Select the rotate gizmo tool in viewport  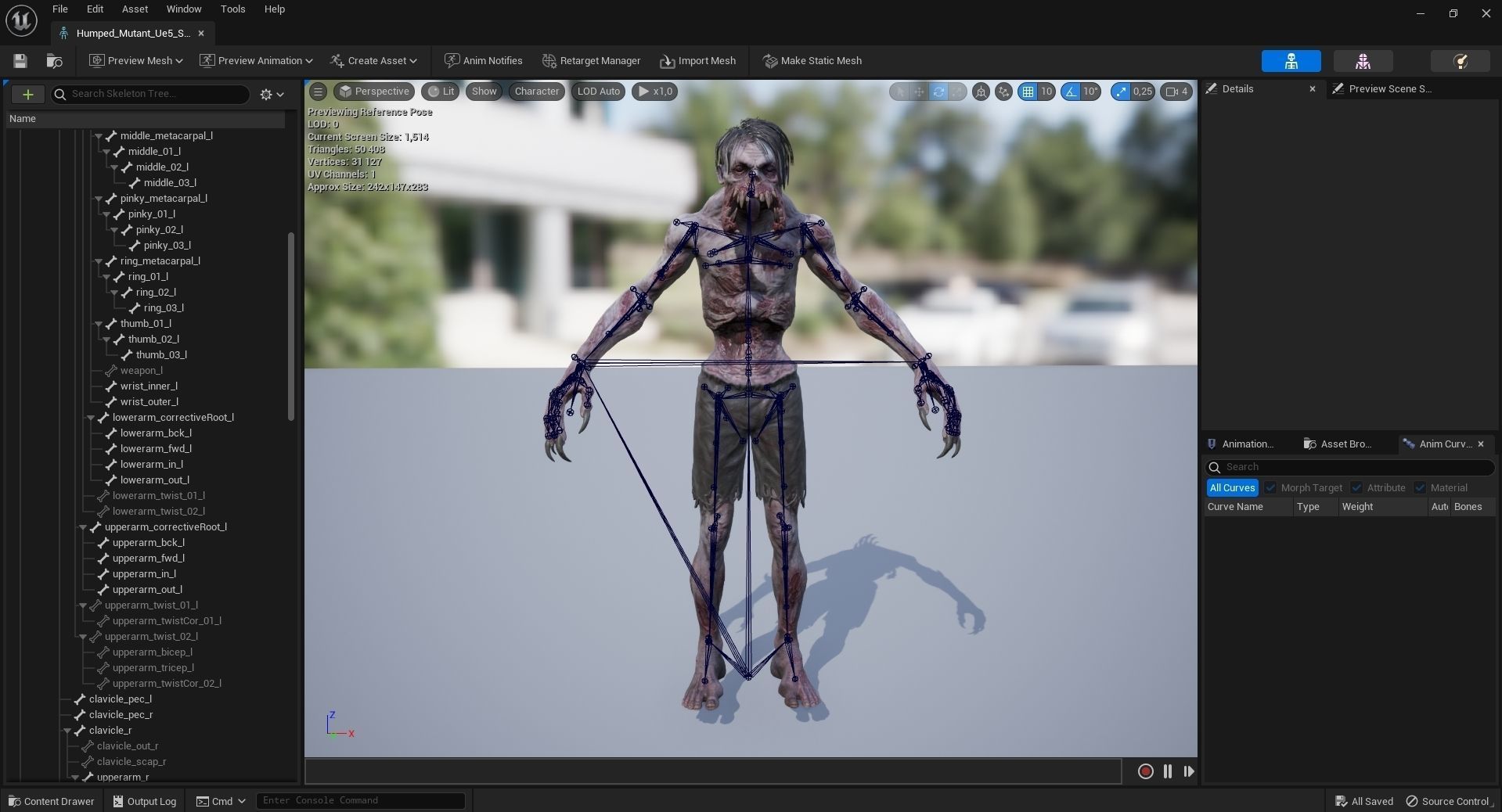point(938,92)
